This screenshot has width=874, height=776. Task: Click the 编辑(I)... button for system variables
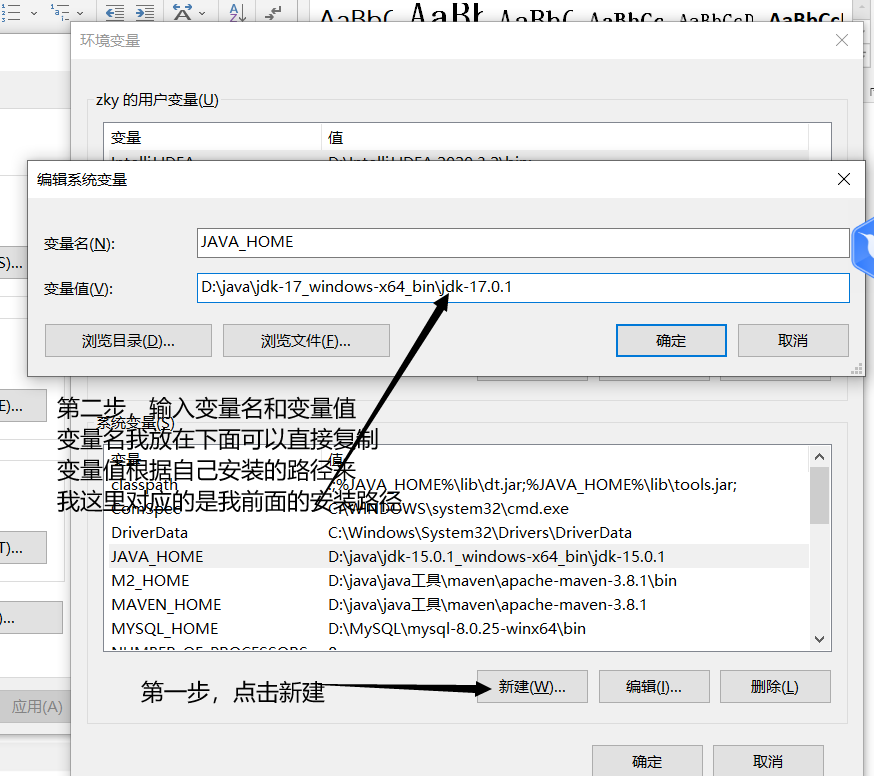[x=654, y=687]
